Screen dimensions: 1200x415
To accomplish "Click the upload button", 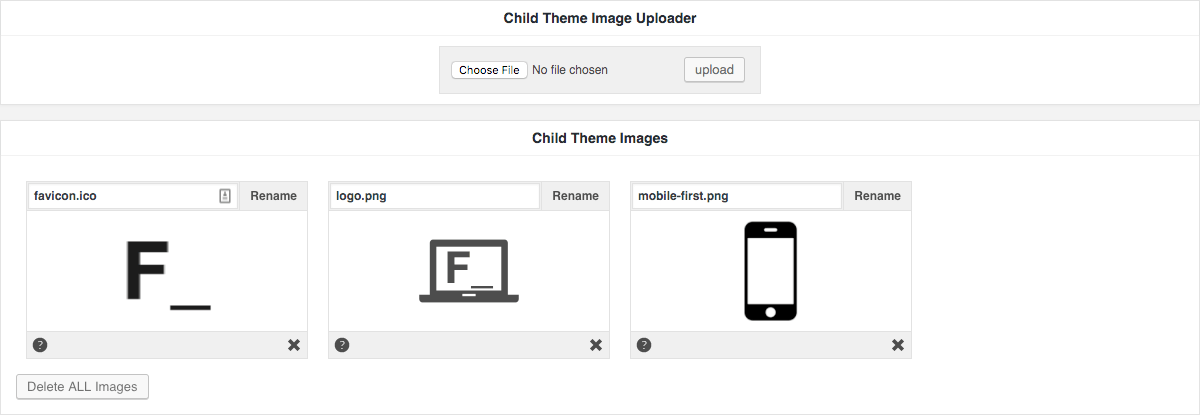I will coord(714,70).
